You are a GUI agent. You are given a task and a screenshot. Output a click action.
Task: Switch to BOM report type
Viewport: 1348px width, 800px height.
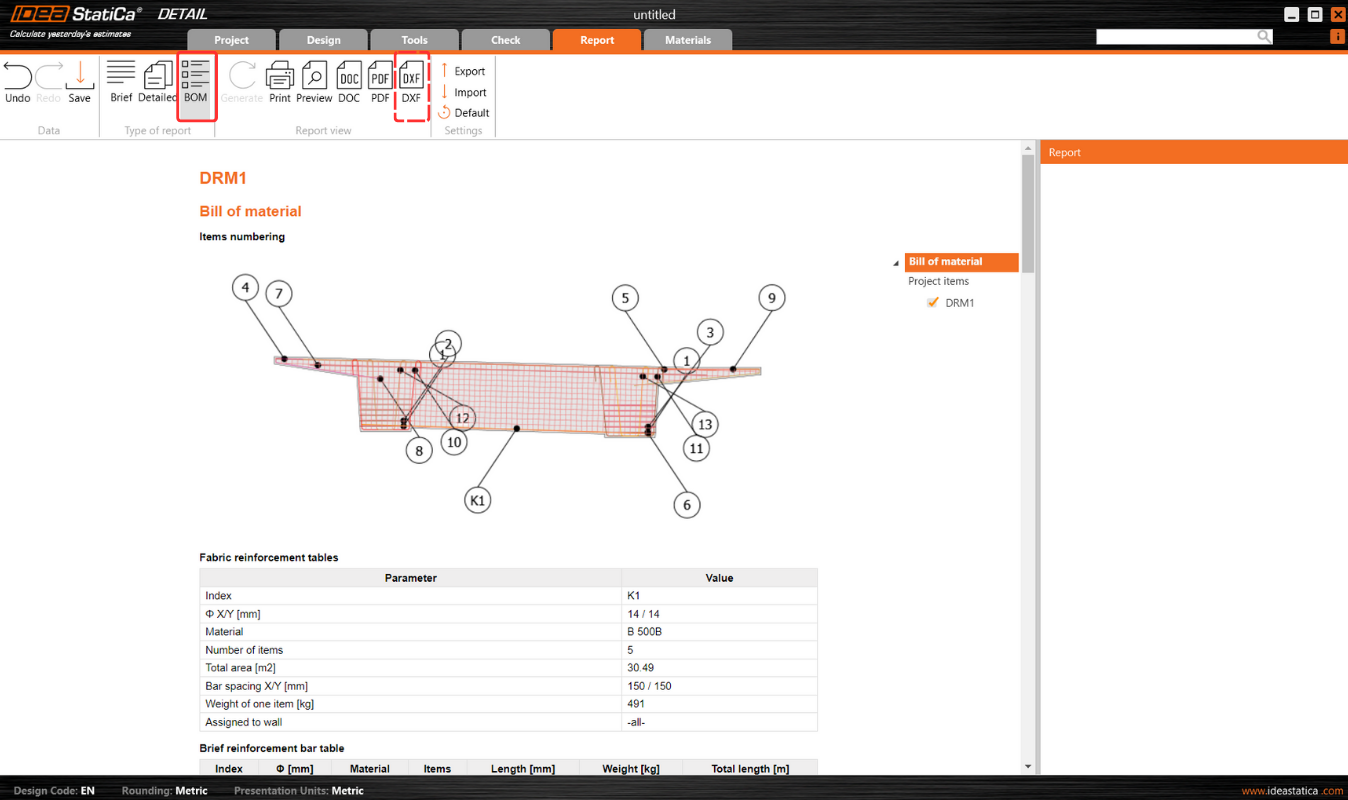196,82
